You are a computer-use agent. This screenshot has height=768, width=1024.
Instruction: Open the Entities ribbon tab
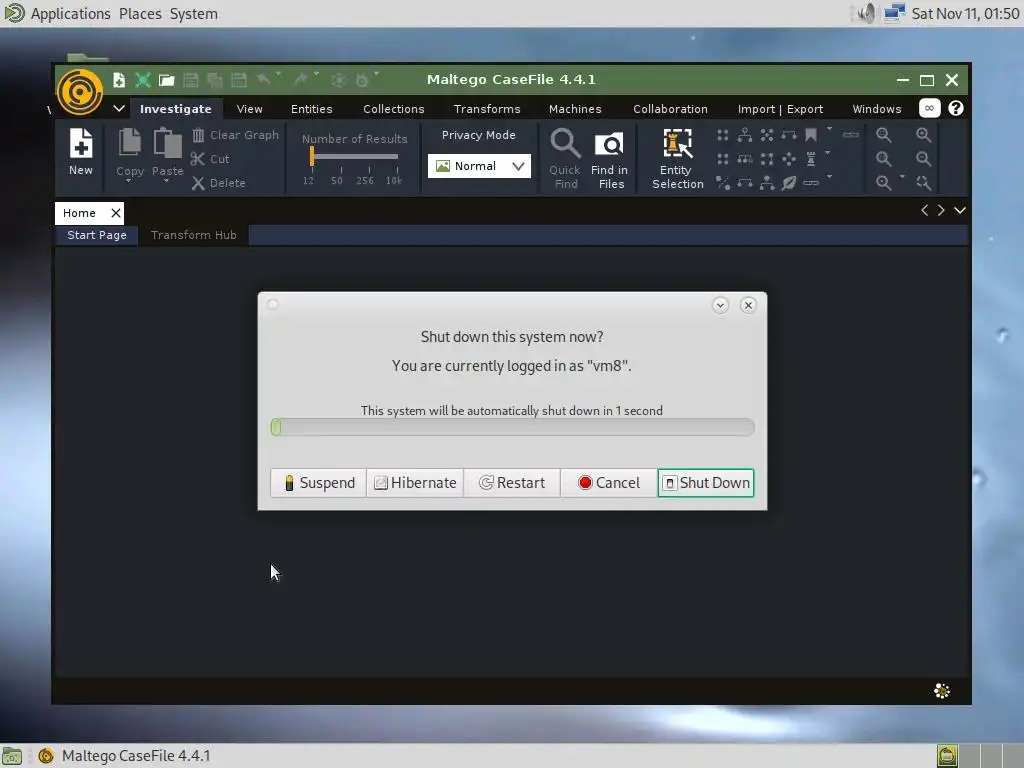(312, 109)
